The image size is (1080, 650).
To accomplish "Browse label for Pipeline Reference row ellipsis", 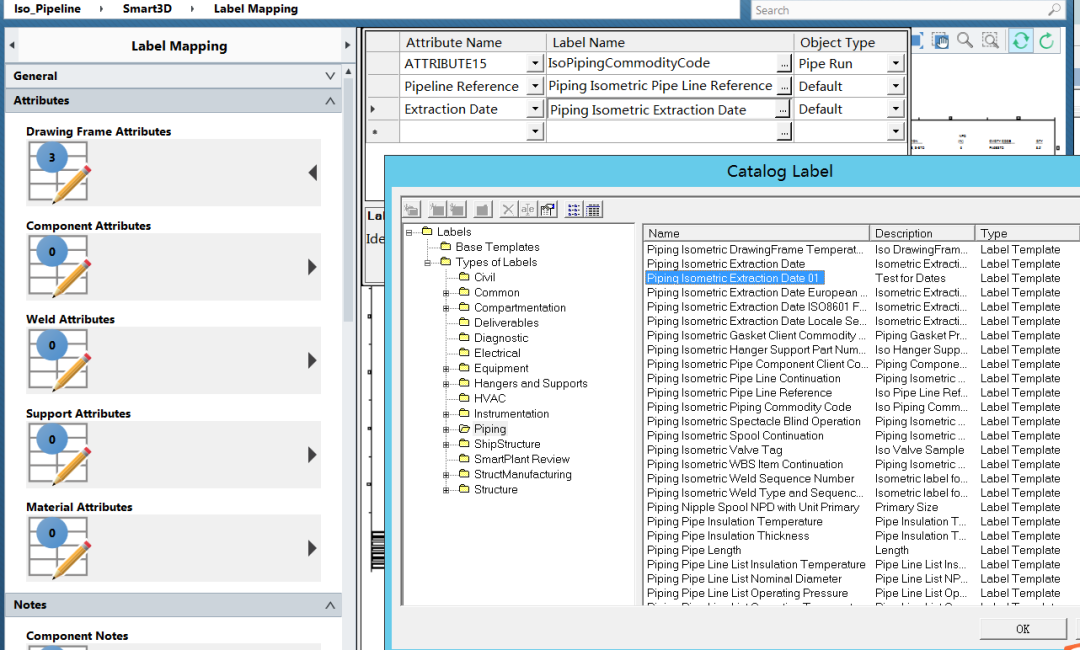I will [x=784, y=86].
